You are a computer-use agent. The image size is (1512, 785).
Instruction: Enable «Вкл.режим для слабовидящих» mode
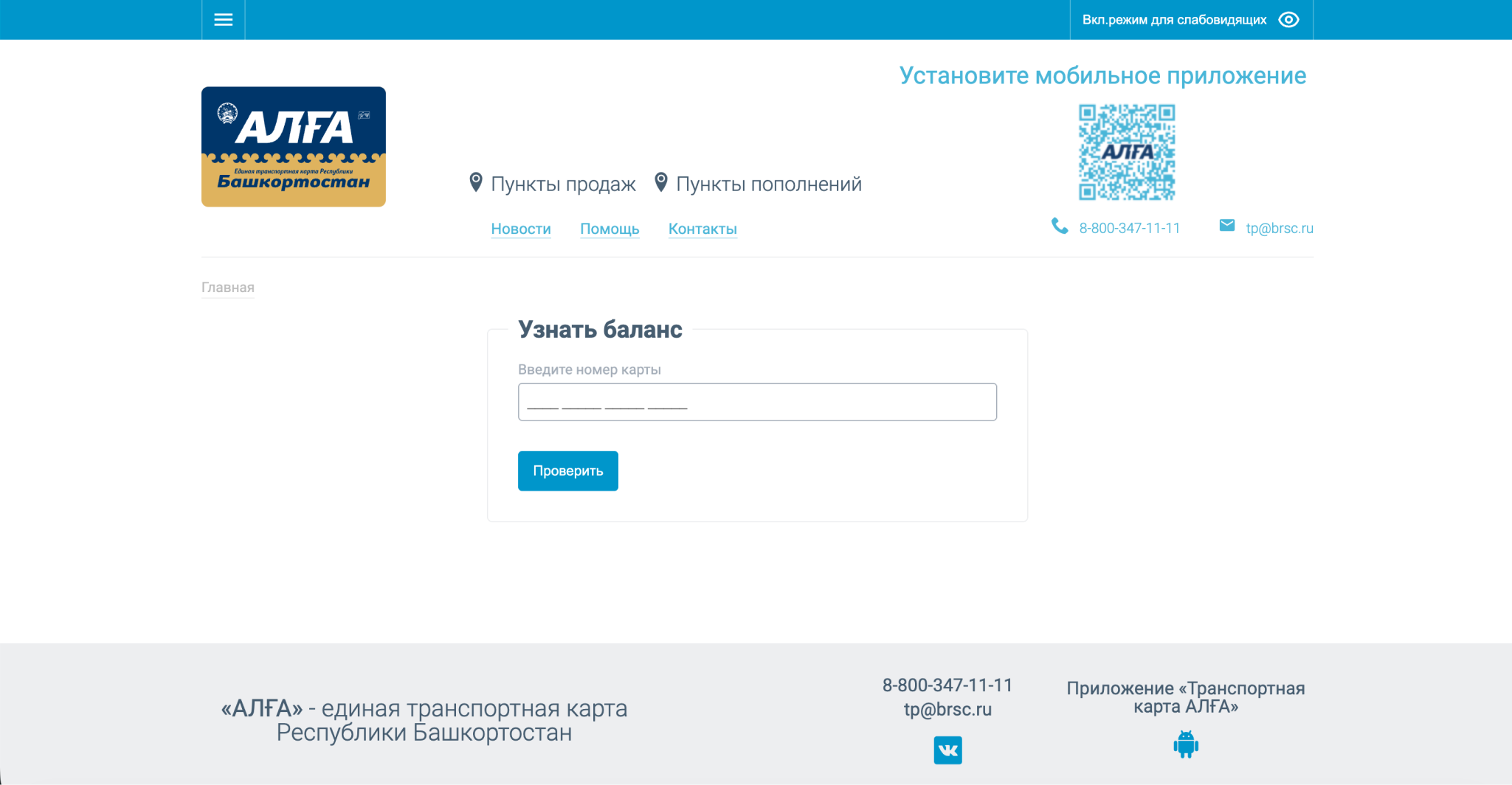1174,20
